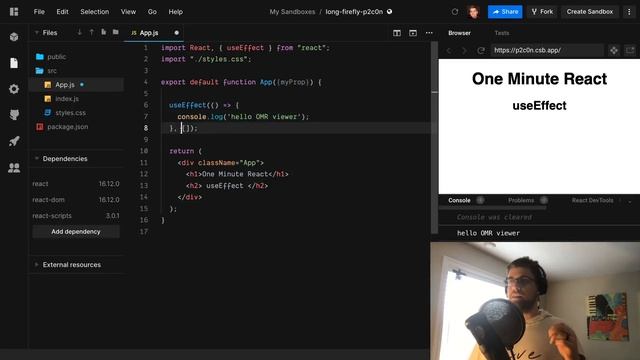The width and height of the screenshot is (640, 360).
Task: Switch to the Browser tab
Action: click(x=460, y=33)
